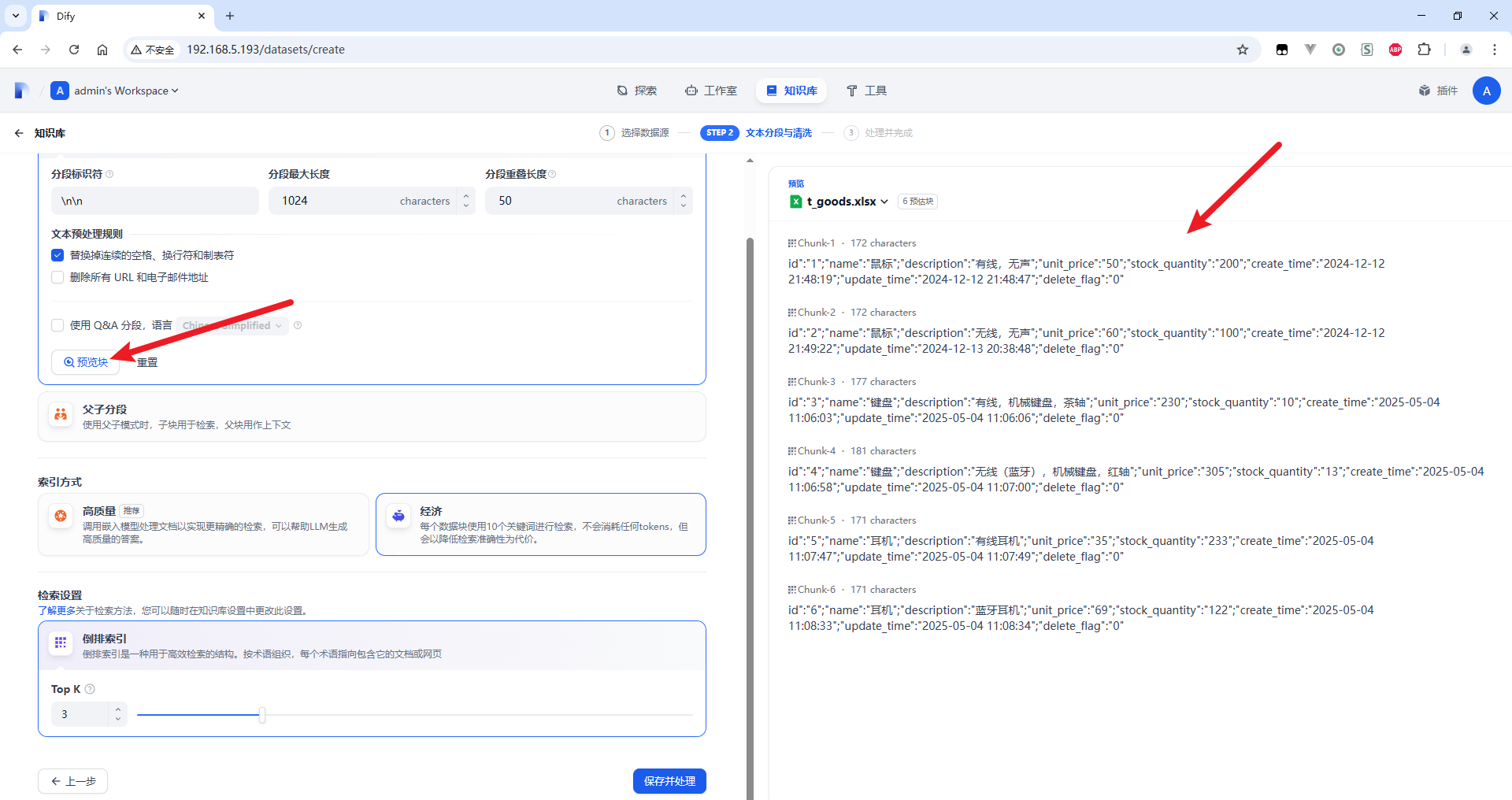The height and width of the screenshot is (800, 1512).
Task: Open 工具 nav tab
Action: [866, 91]
